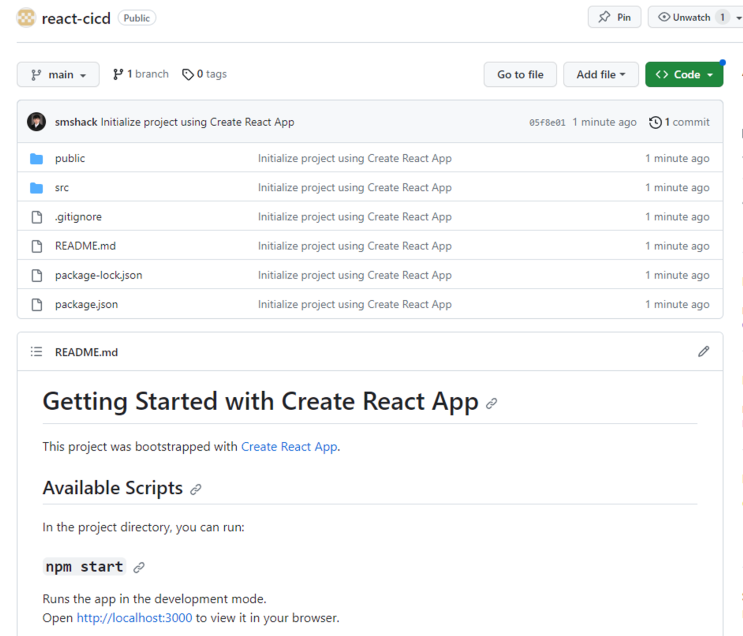Click the tag icon beside 0 tags
743x636 pixels.
188,74
